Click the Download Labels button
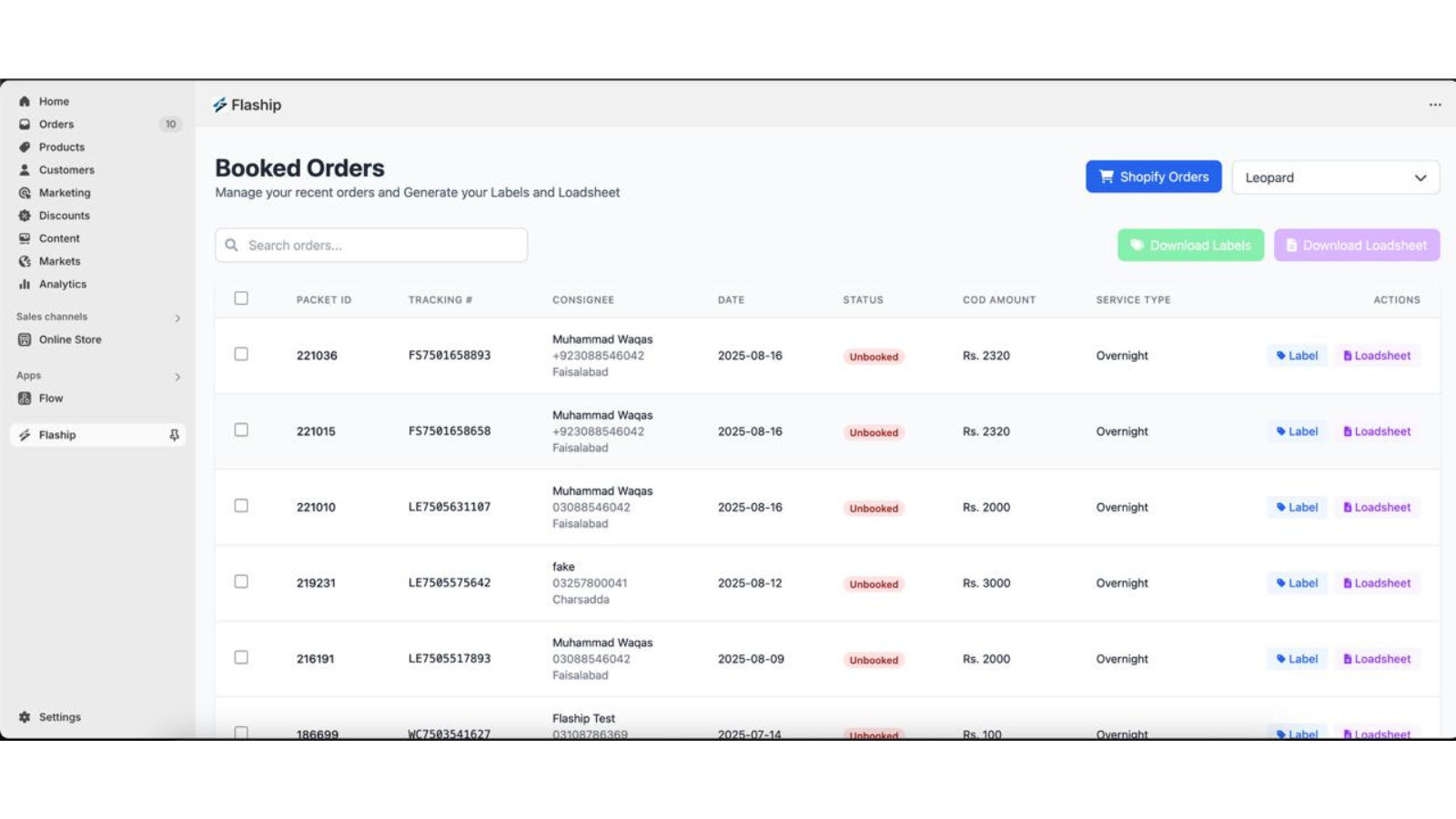Screen dimensions: 1456x819 click(x=1190, y=245)
